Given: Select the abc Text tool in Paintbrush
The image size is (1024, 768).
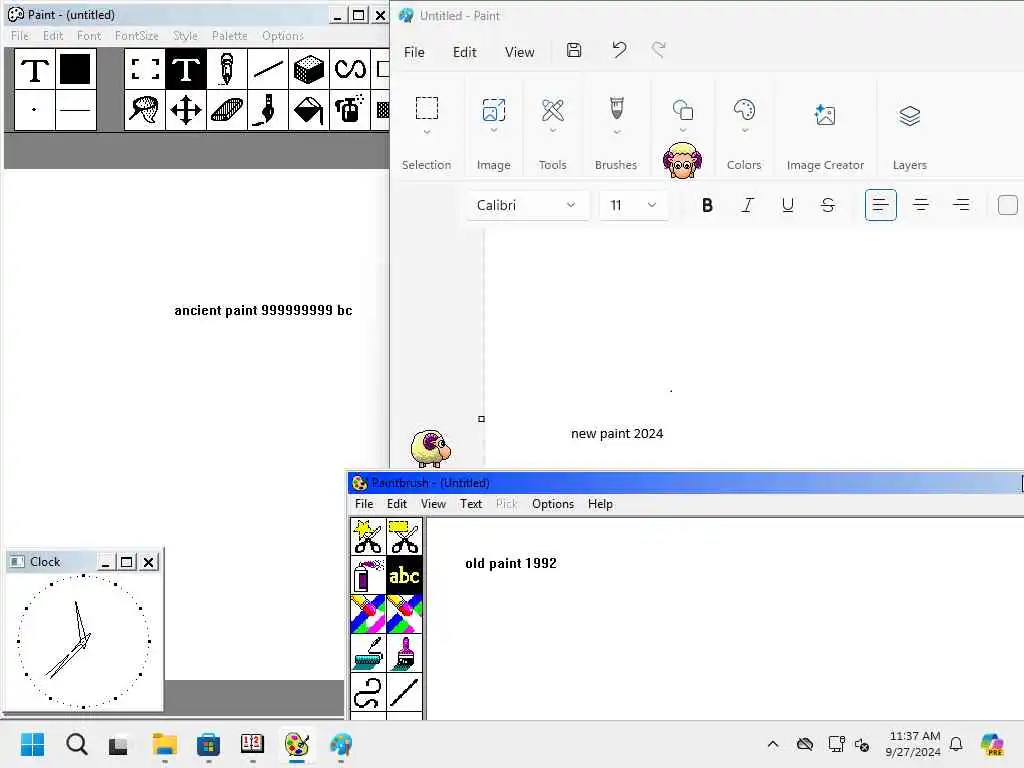Looking at the screenshot, I should 404,575.
